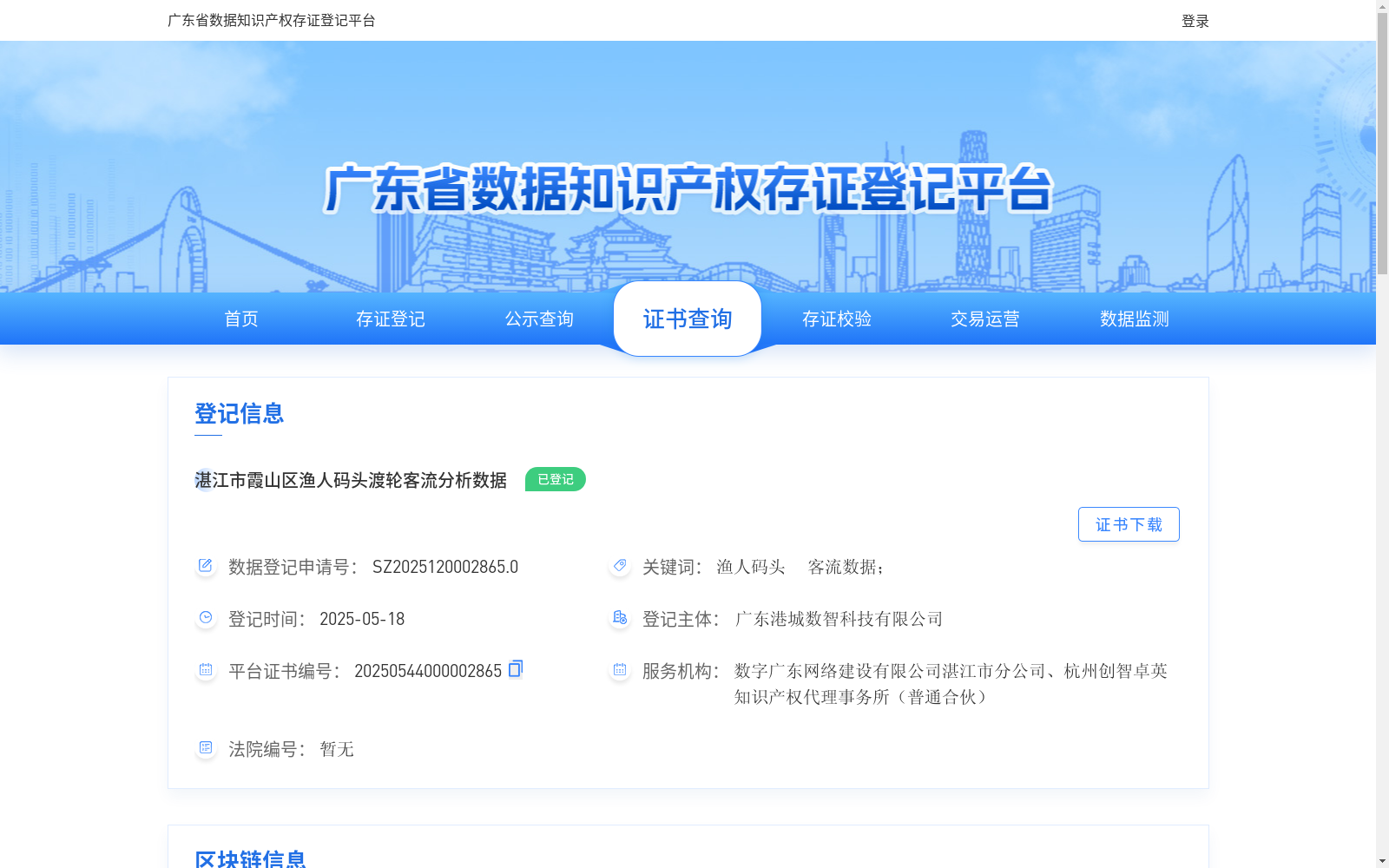Select the active 证书查询 tab

[x=688, y=319]
